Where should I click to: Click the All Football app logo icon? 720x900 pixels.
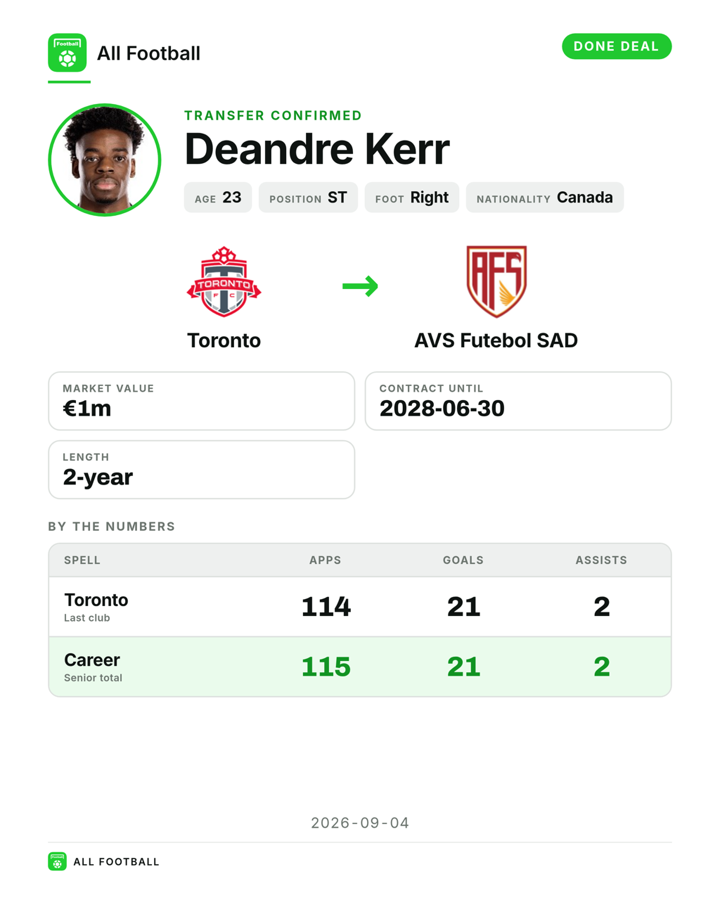tap(67, 52)
